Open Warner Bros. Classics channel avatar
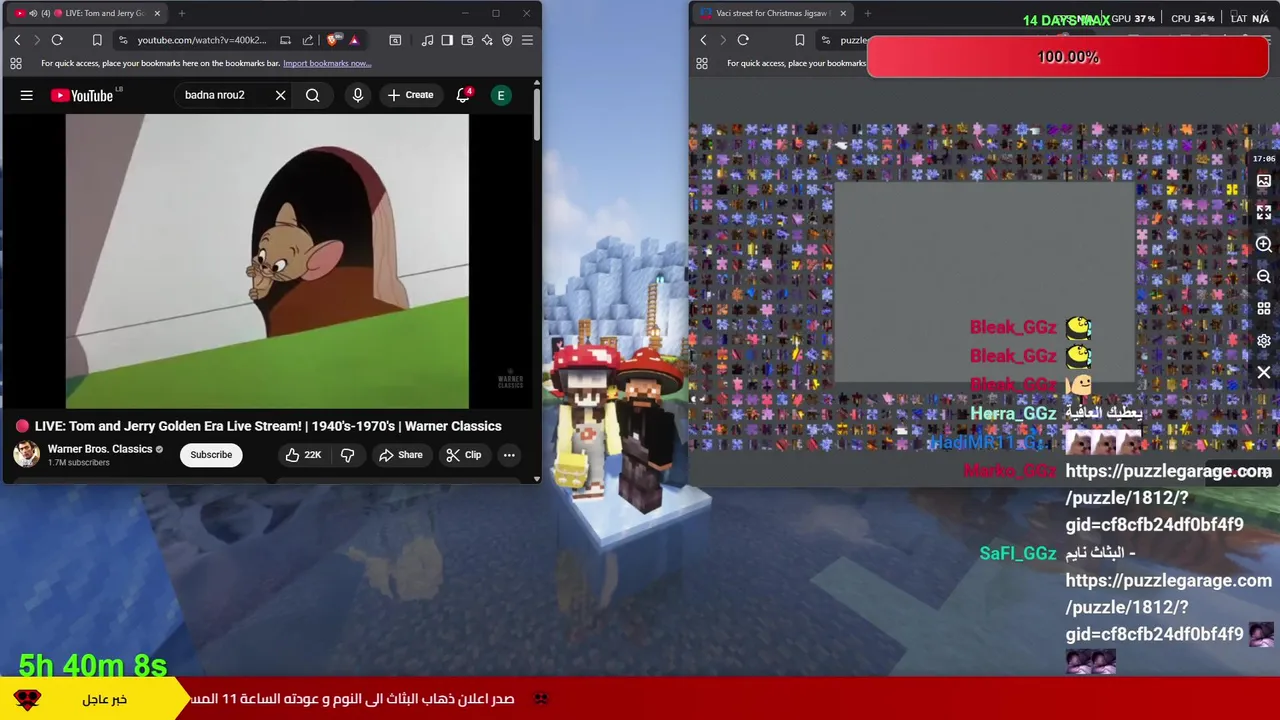This screenshot has height=720, width=1280. click(26, 455)
